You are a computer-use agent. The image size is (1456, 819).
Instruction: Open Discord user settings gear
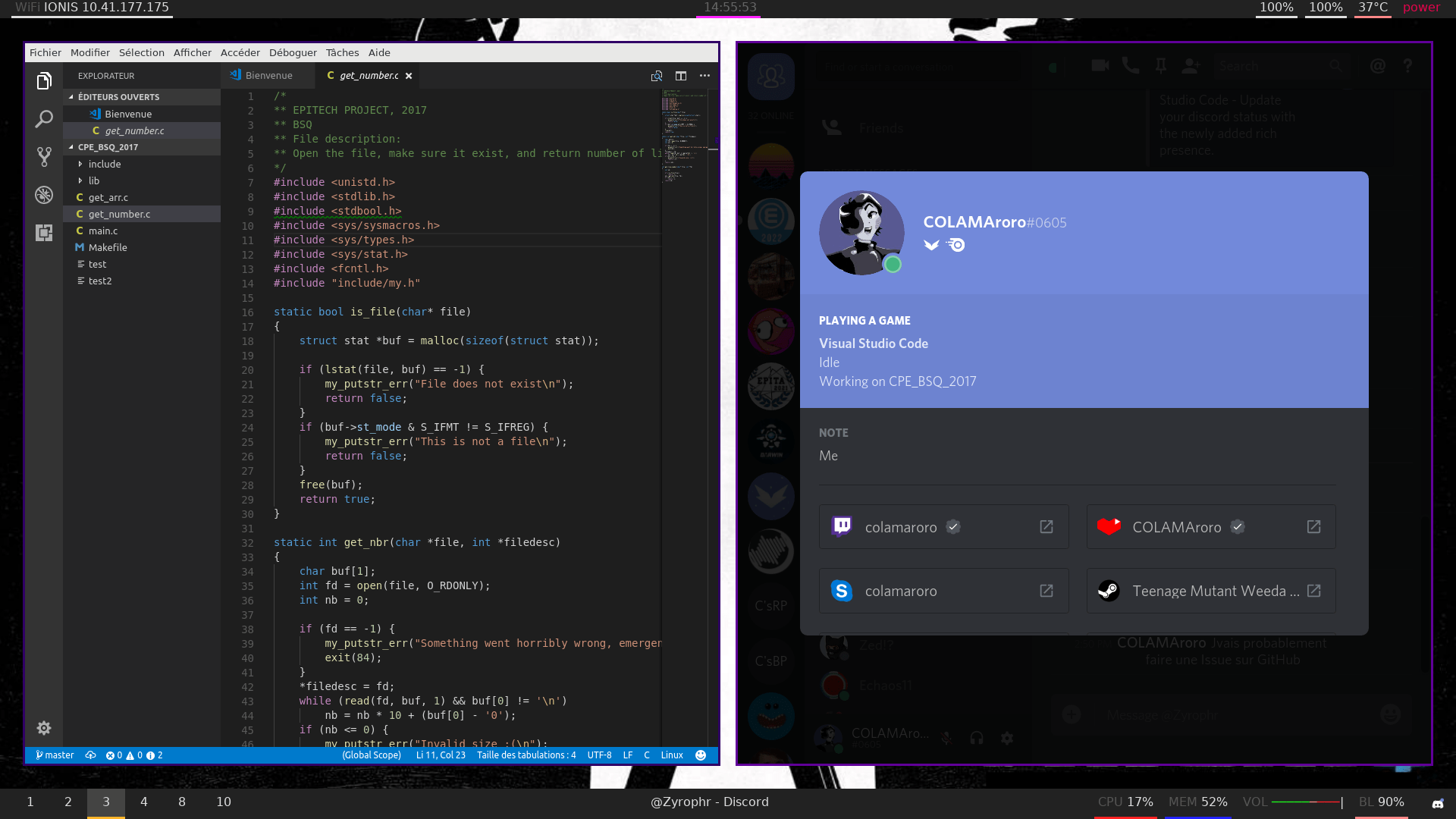(1007, 738)
